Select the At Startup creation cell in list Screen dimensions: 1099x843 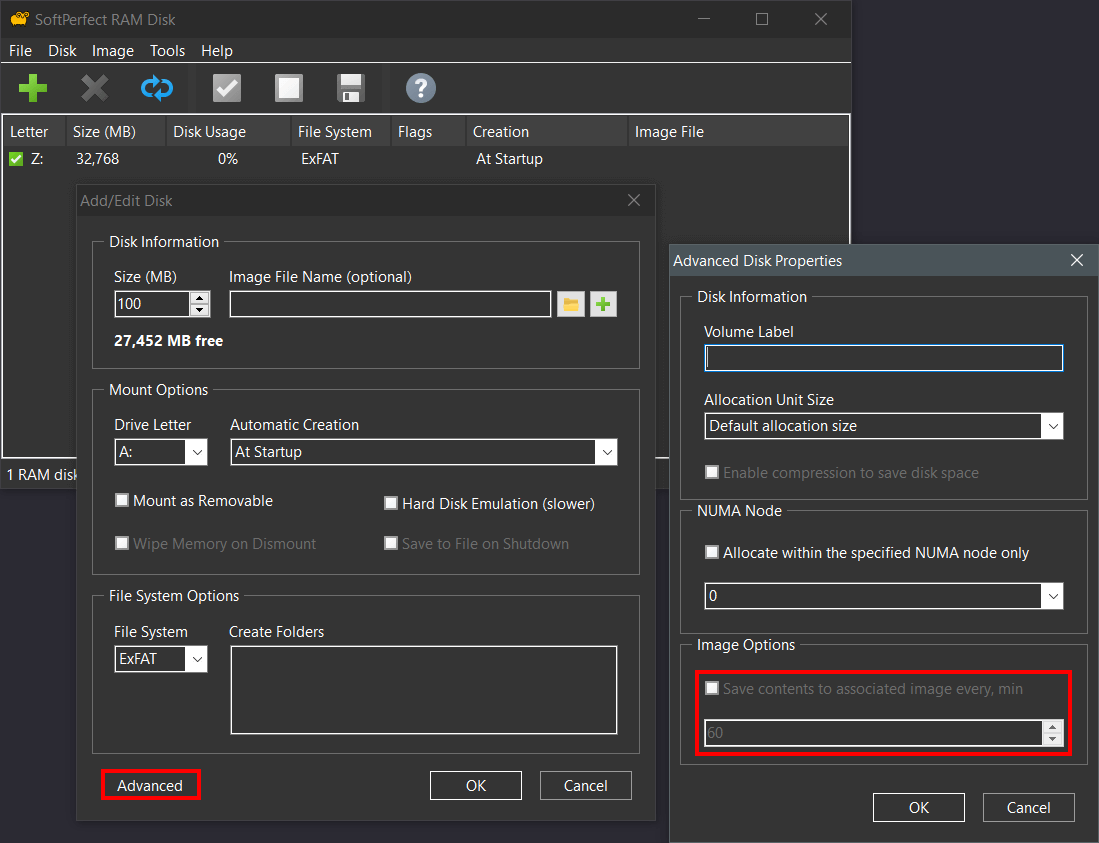[510, 159]
